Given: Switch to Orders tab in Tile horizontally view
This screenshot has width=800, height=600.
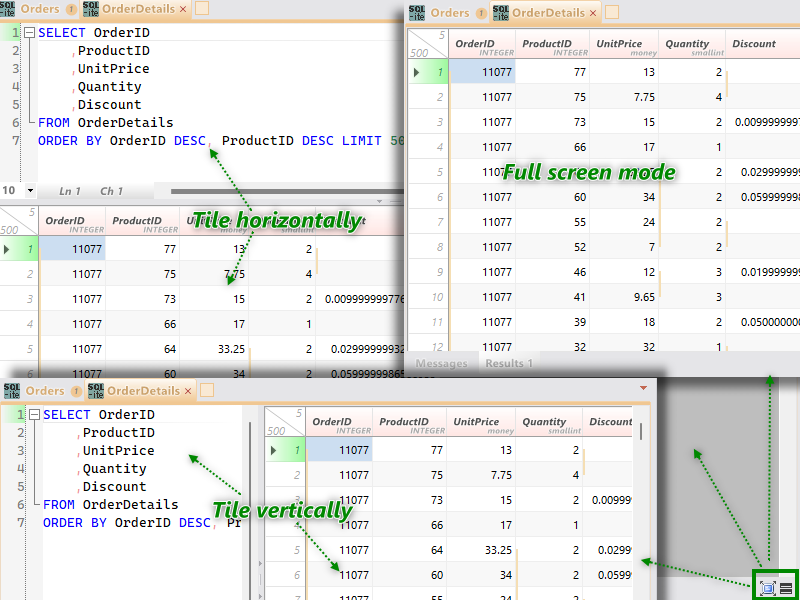Looking at the screenshot, I should coord(39,9).
